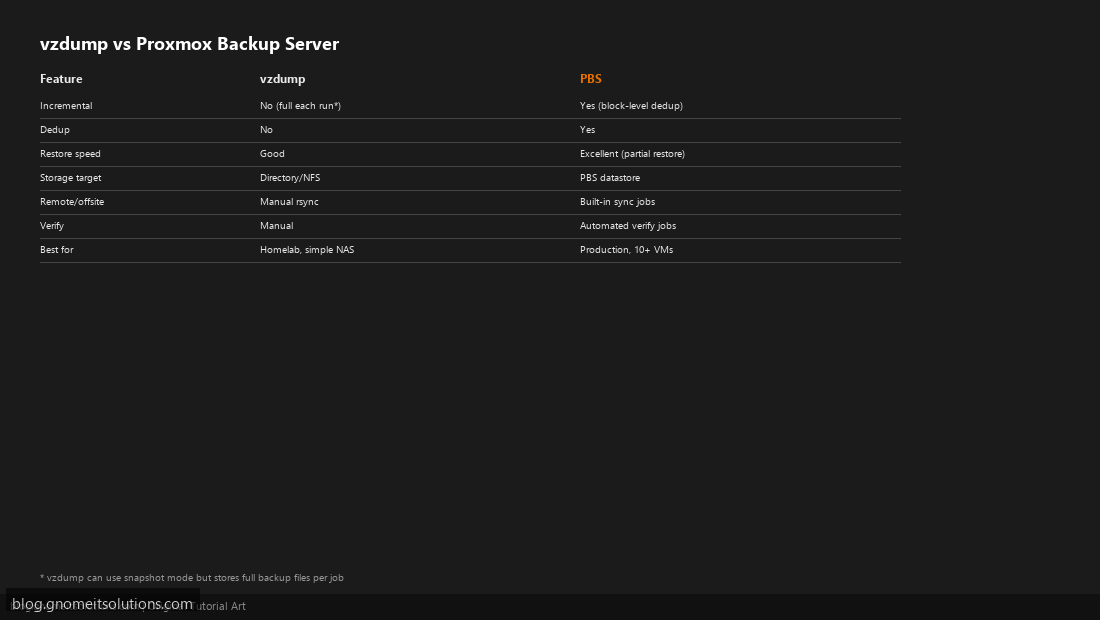Viewport: 1100px width, 620px height.
Task: Select the 'Restore speed' row label
Action: tap(70, 154)
